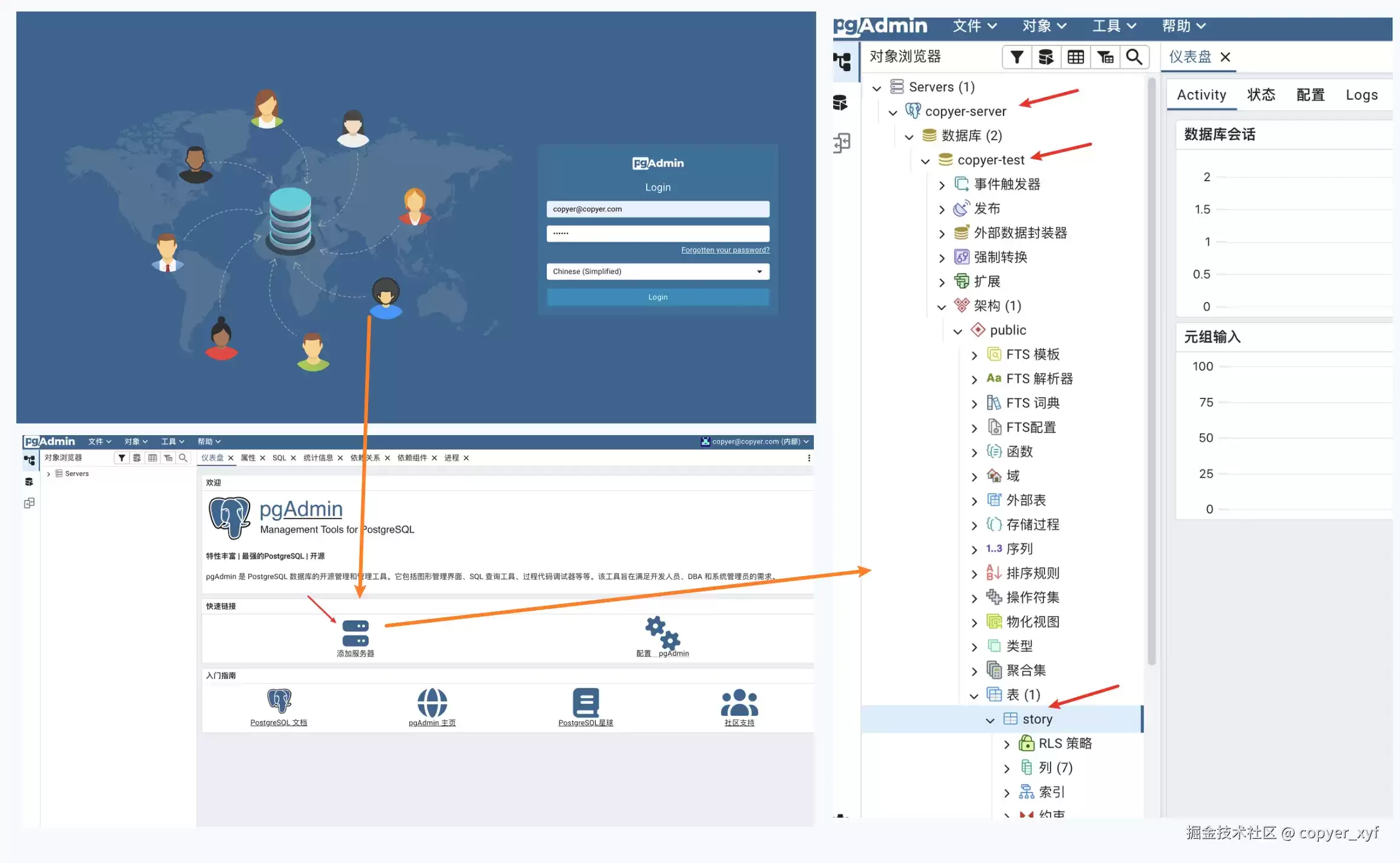Click the FTS 解析器 Aa icon
The image size is (1400, 863).
tap(994, 378)
